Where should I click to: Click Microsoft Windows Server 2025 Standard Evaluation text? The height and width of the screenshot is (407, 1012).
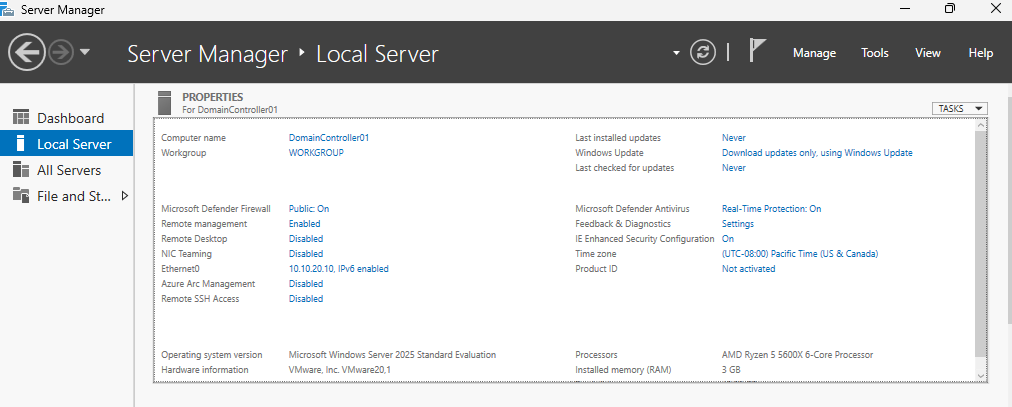(x=392, y=355)
